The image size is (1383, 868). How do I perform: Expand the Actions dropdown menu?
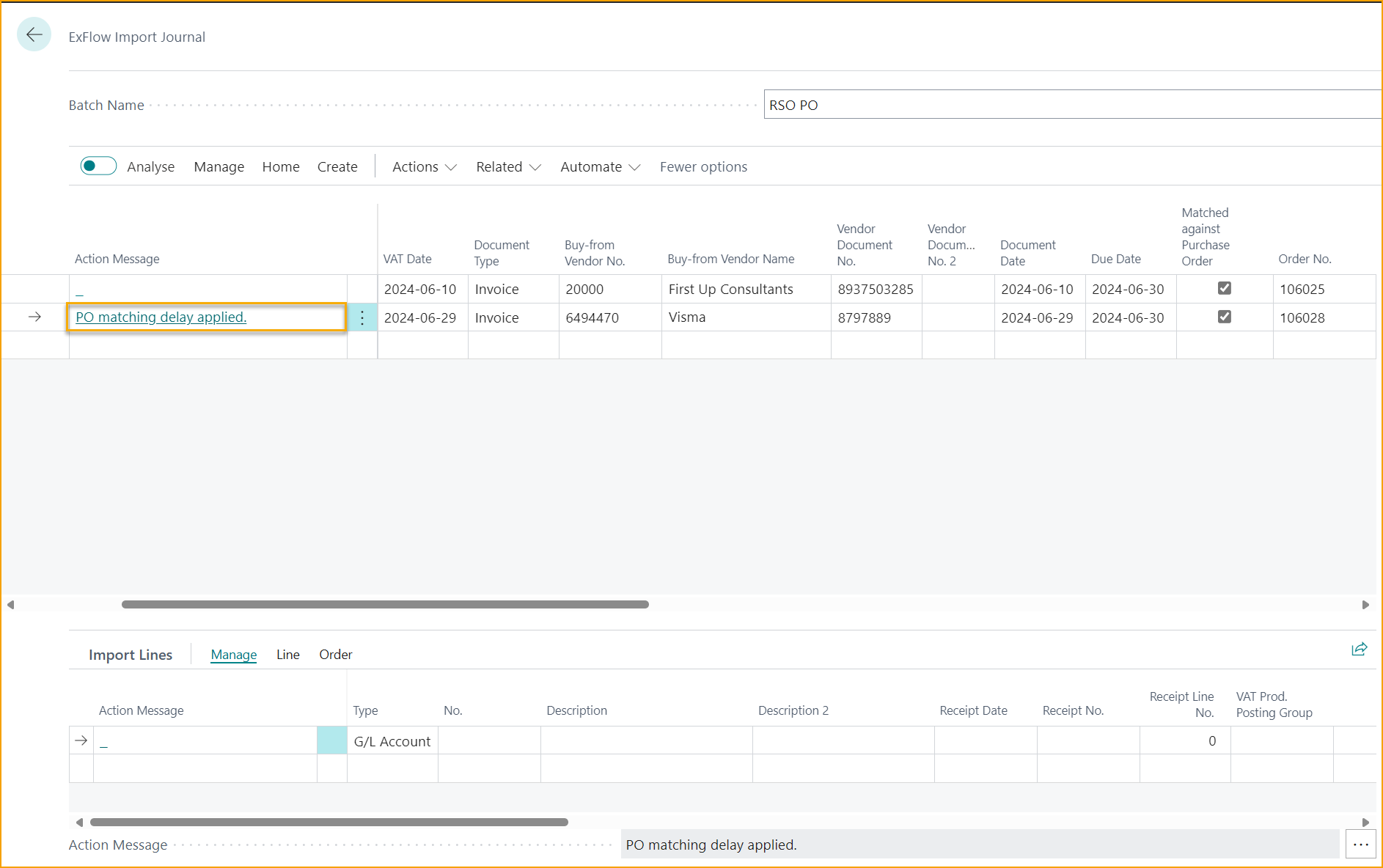pyautogui.click(x=424, y=167)
